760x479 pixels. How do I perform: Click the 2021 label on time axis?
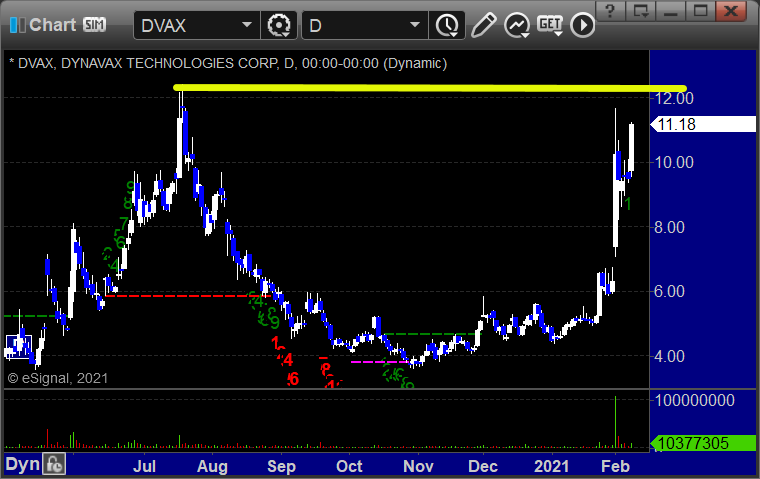pos(551,466)
